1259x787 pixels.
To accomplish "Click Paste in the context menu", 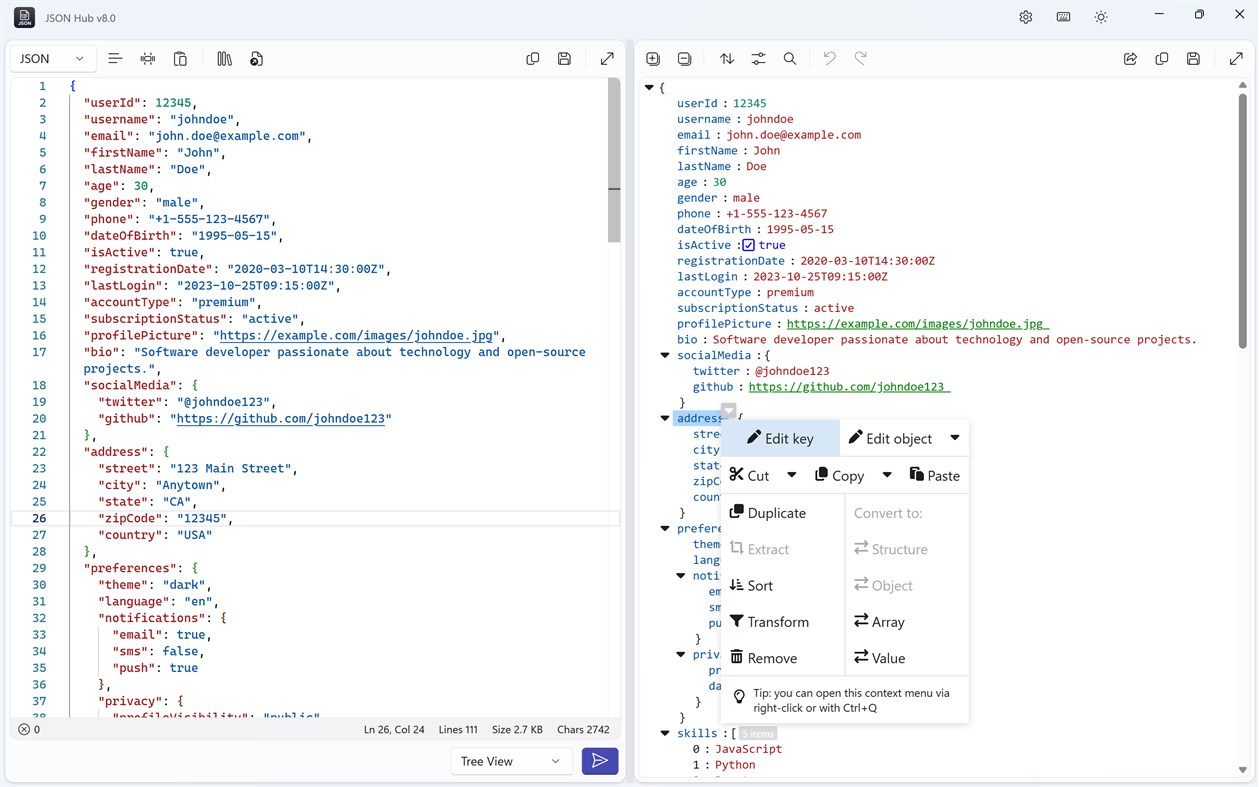I will point(934,475).
